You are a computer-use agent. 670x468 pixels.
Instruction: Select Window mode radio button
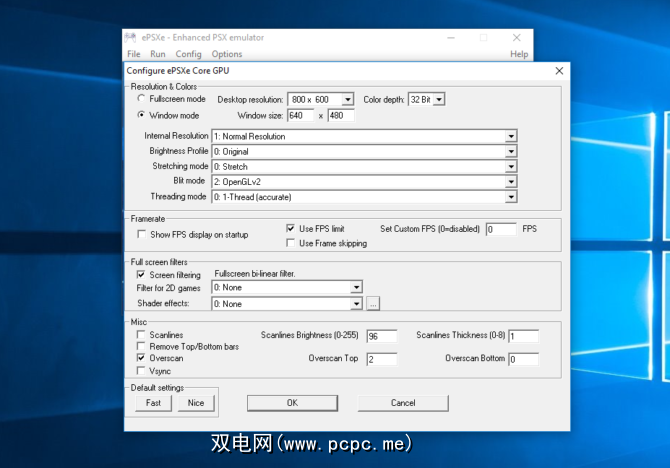click(141, 115)
